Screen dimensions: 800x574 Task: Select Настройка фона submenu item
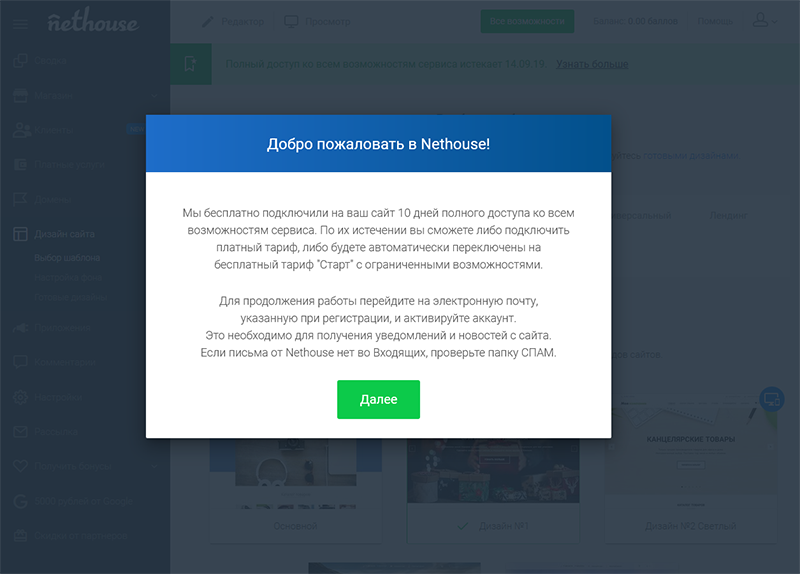68,277
